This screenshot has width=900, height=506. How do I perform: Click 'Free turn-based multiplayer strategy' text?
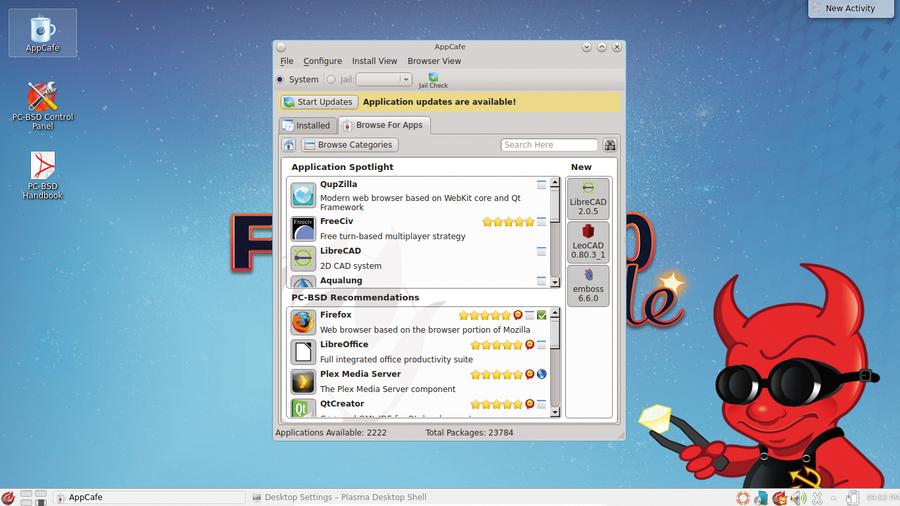tap(393, 236)
